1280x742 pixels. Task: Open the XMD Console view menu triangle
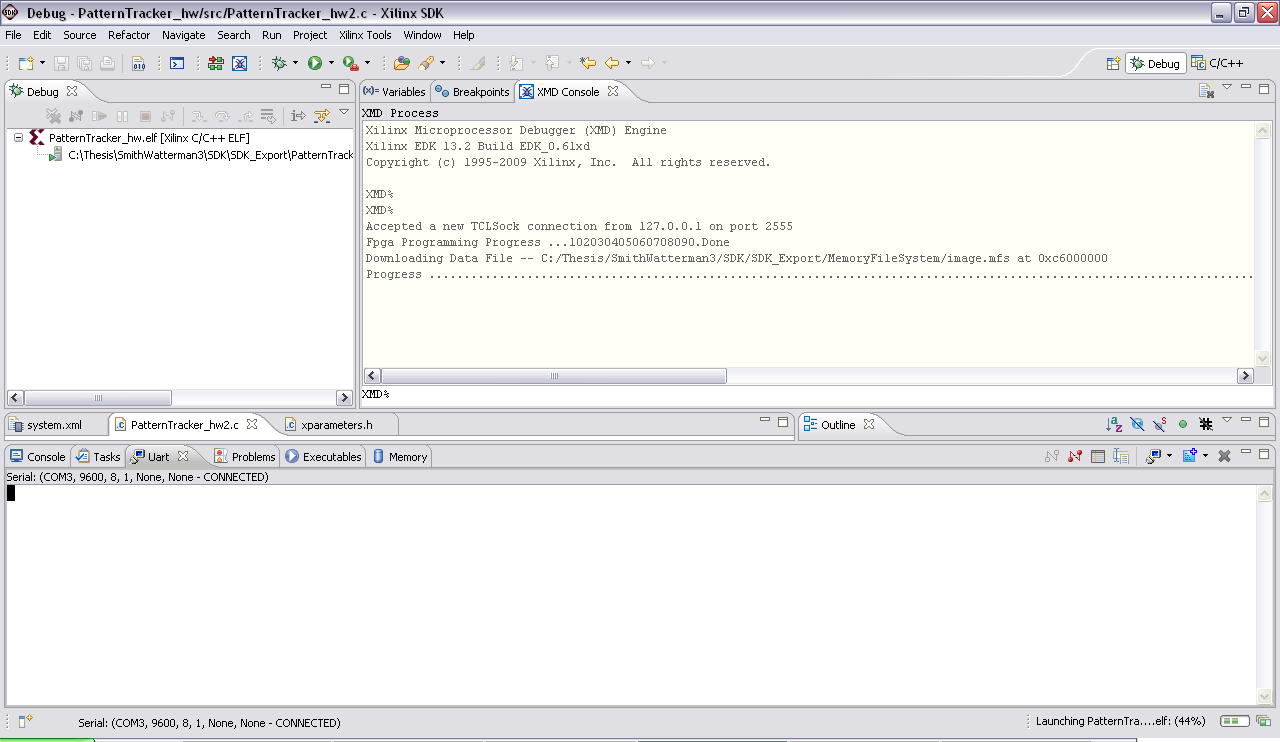coord(1227,88)
